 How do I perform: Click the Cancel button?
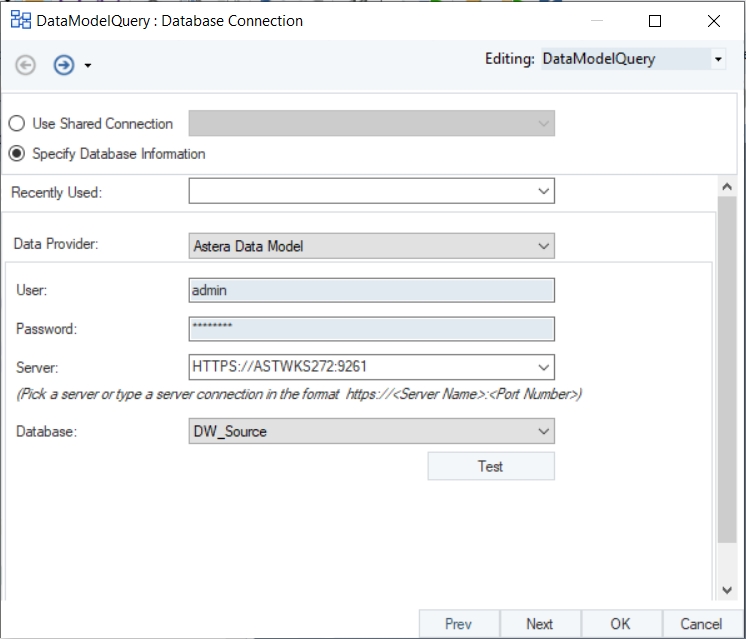[x=701, y=623]
